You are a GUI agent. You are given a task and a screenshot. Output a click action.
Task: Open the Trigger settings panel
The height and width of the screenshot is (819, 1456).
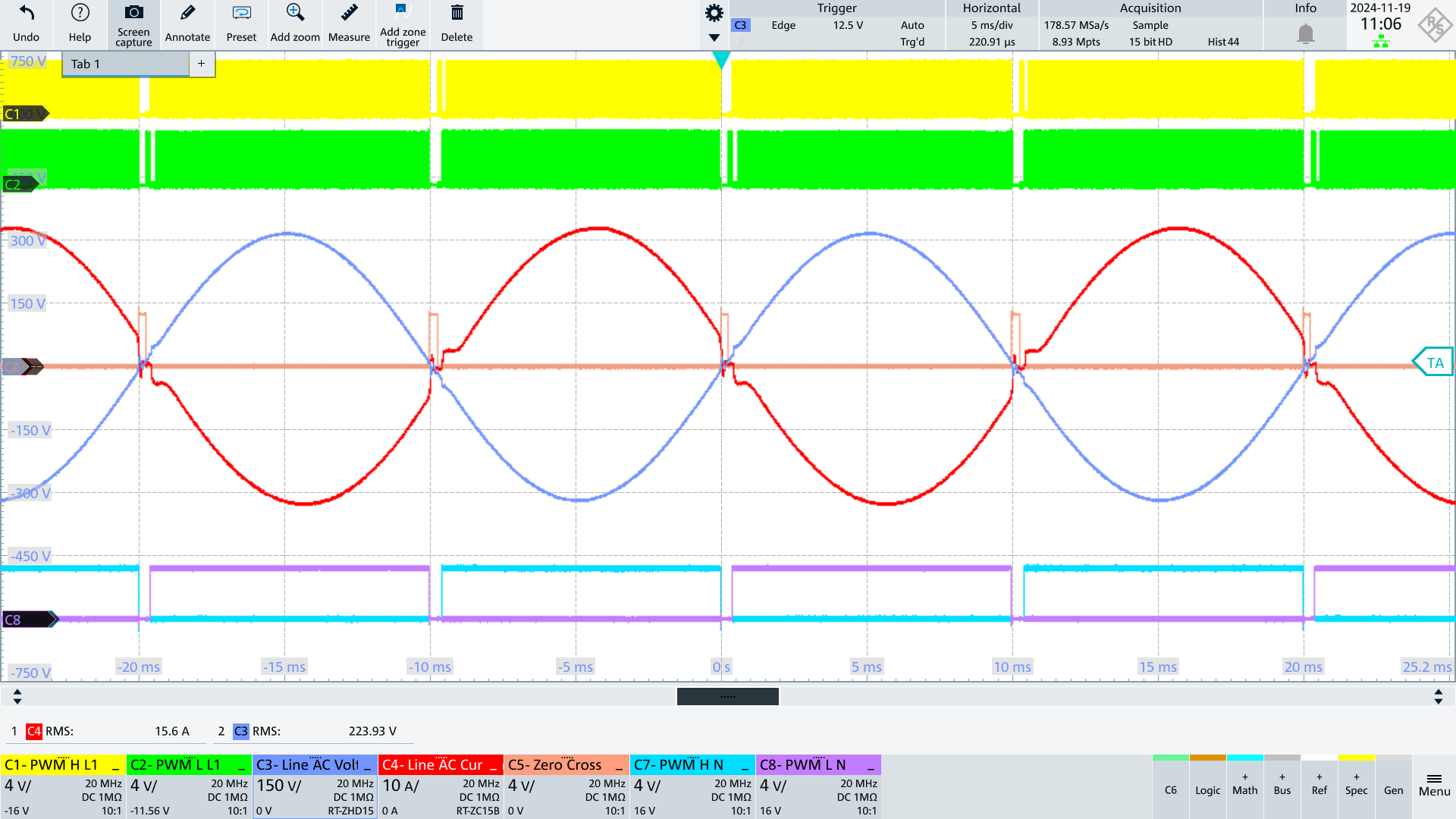(836, 25)
